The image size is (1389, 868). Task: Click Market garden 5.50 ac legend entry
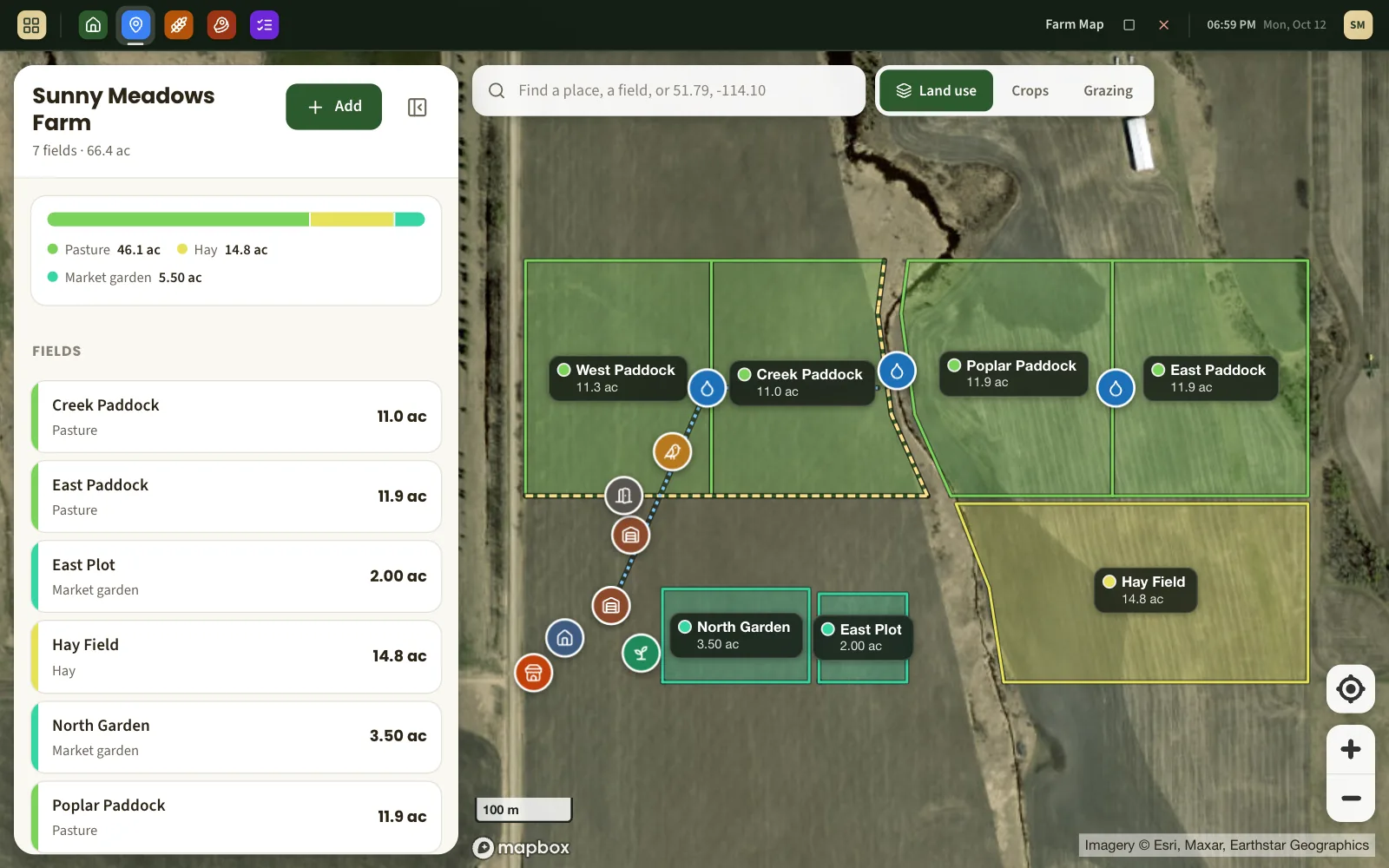(x=124, y=278)
